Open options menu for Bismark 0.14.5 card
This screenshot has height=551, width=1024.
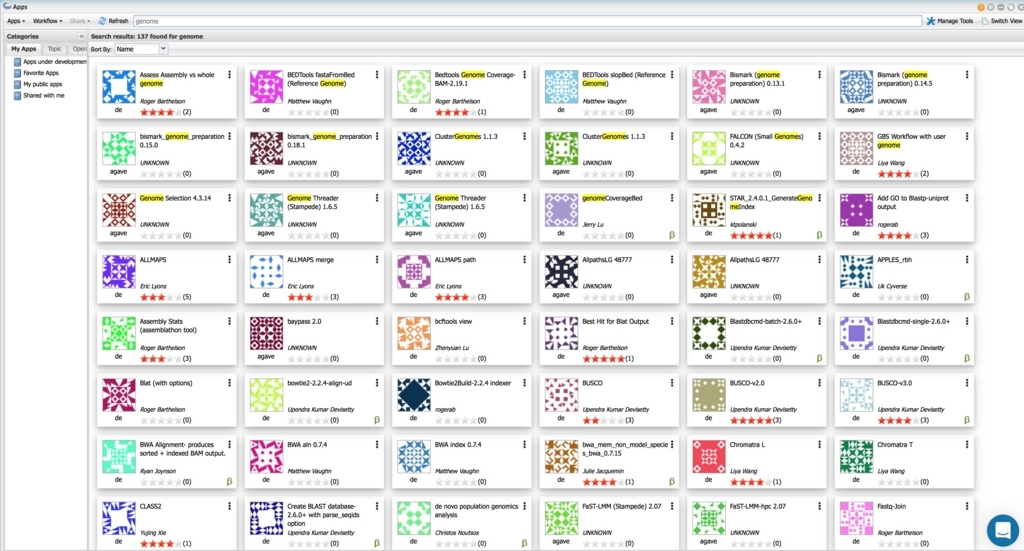pyautogui.click(x=967, y=75)
